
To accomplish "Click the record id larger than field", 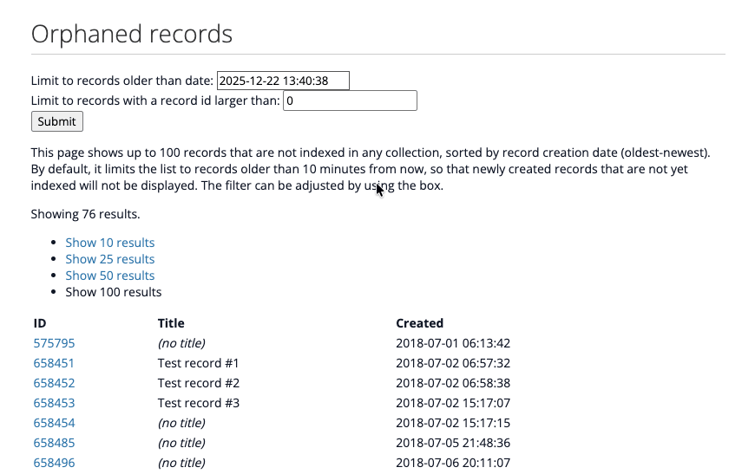I will tap(349, 101).
